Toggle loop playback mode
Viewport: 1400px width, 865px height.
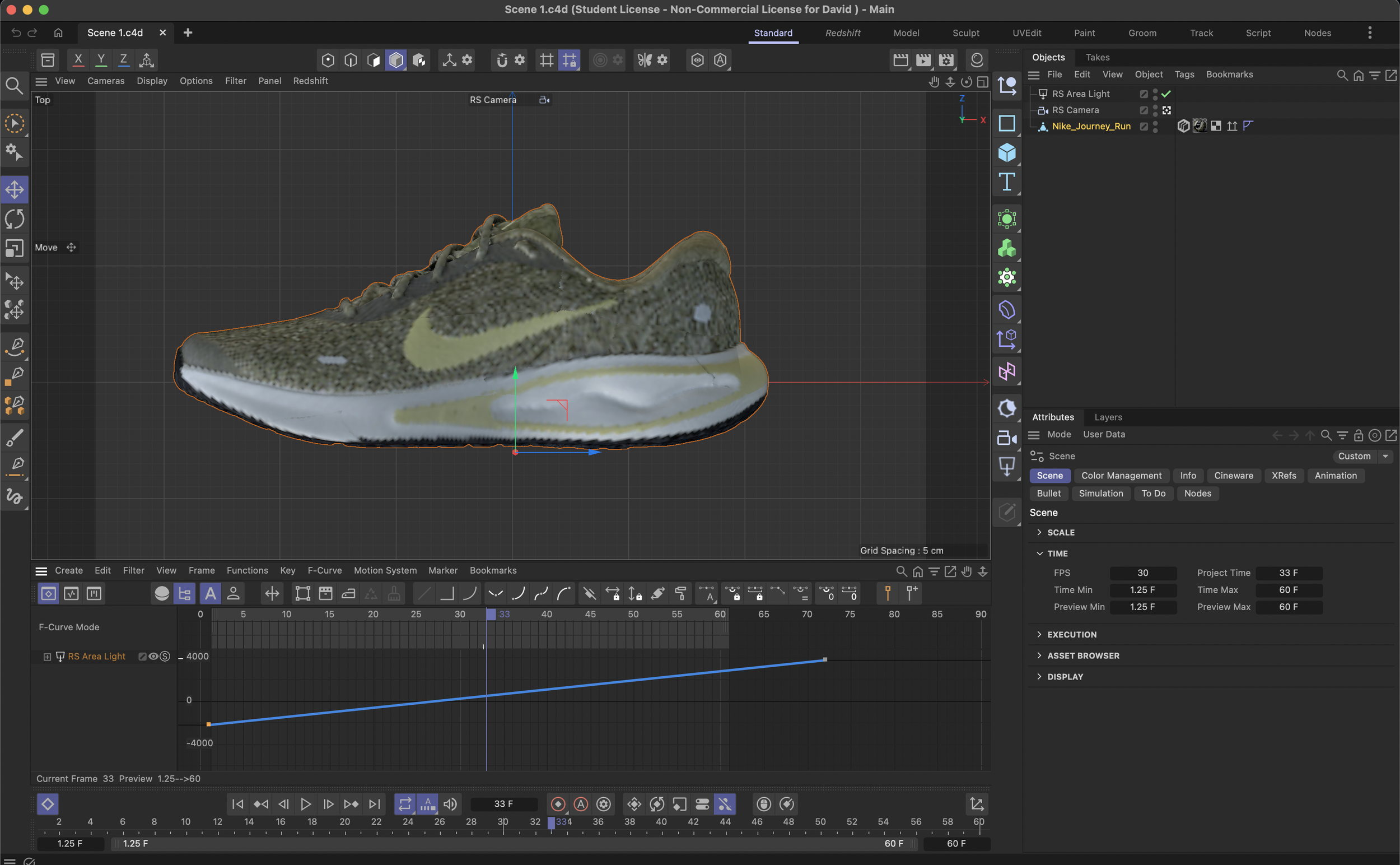click(x=405, y=804)
